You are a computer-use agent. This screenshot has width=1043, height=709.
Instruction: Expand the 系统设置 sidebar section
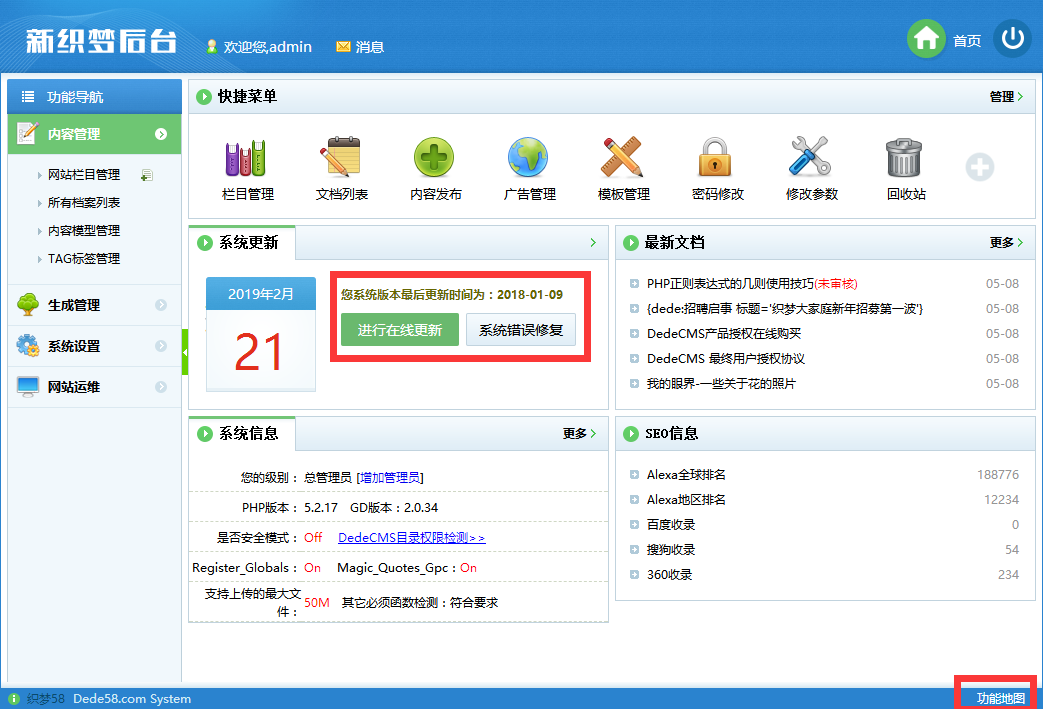(x=94, y=346)
